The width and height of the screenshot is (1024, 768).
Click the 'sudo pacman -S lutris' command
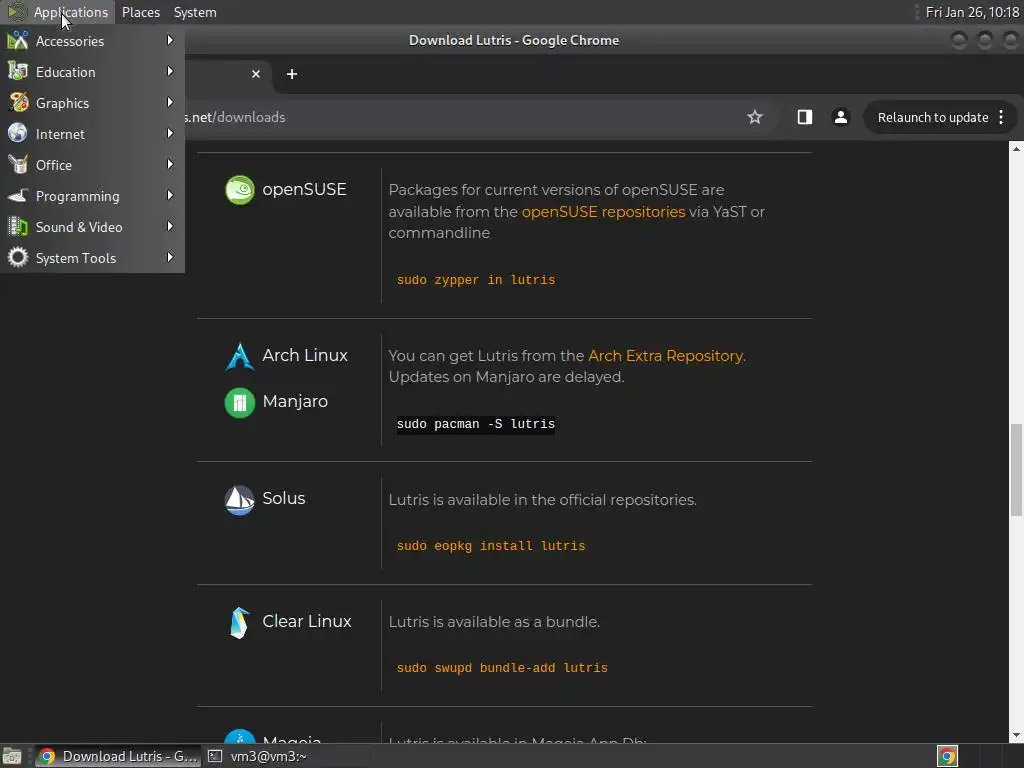click(x=475, y=424)
